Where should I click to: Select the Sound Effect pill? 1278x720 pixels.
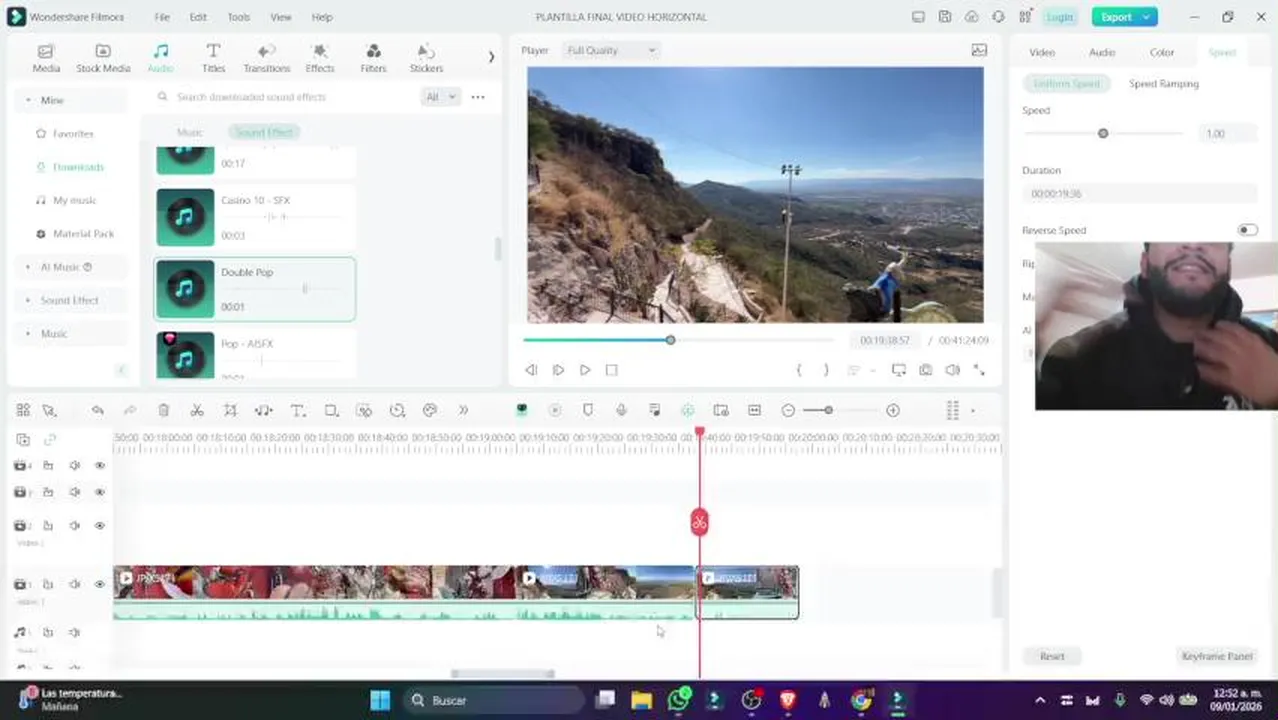264,132
